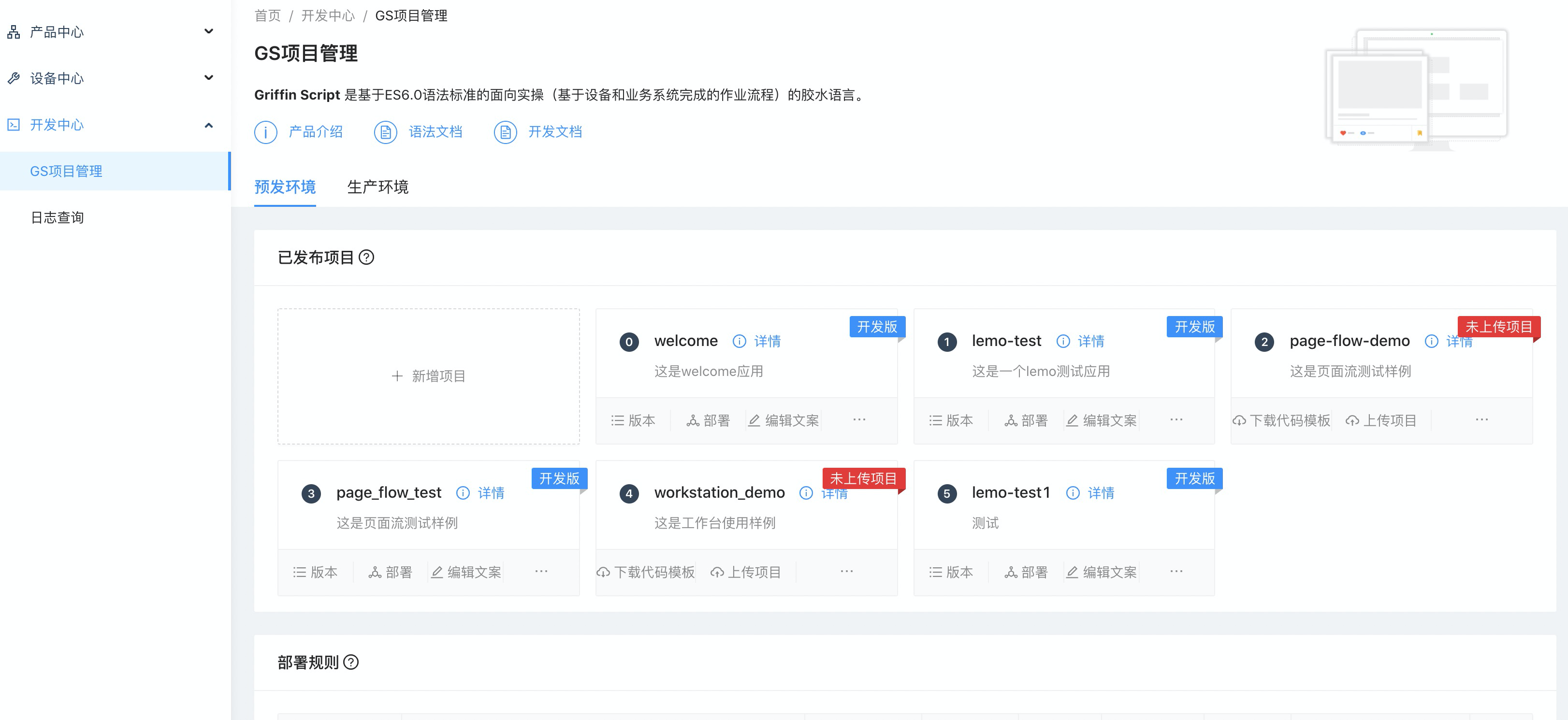Click 部署 icon on lemo-test card

coord(1010,420)
